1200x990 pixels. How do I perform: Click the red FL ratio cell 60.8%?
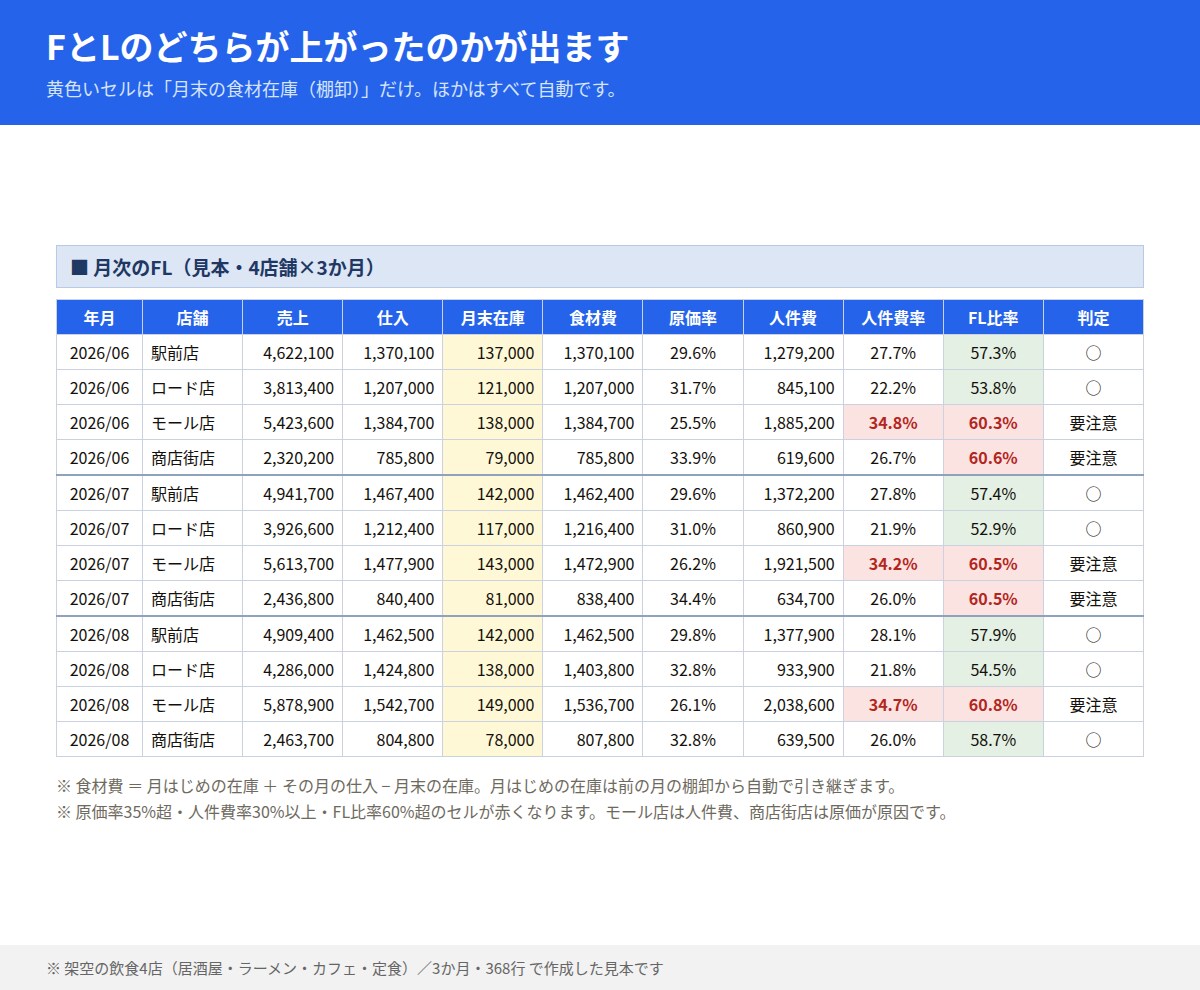click(x=993, y=705)
